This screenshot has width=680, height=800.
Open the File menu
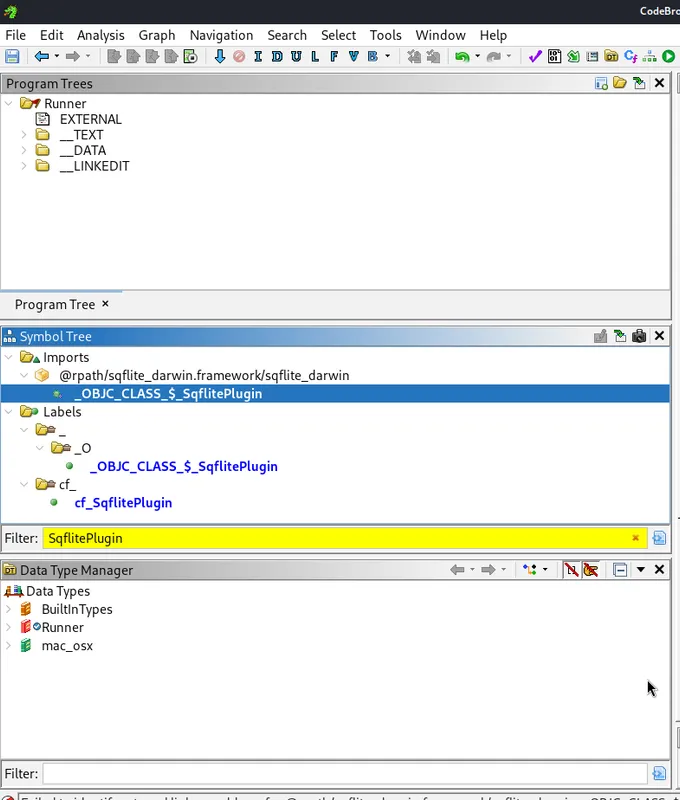15,35
